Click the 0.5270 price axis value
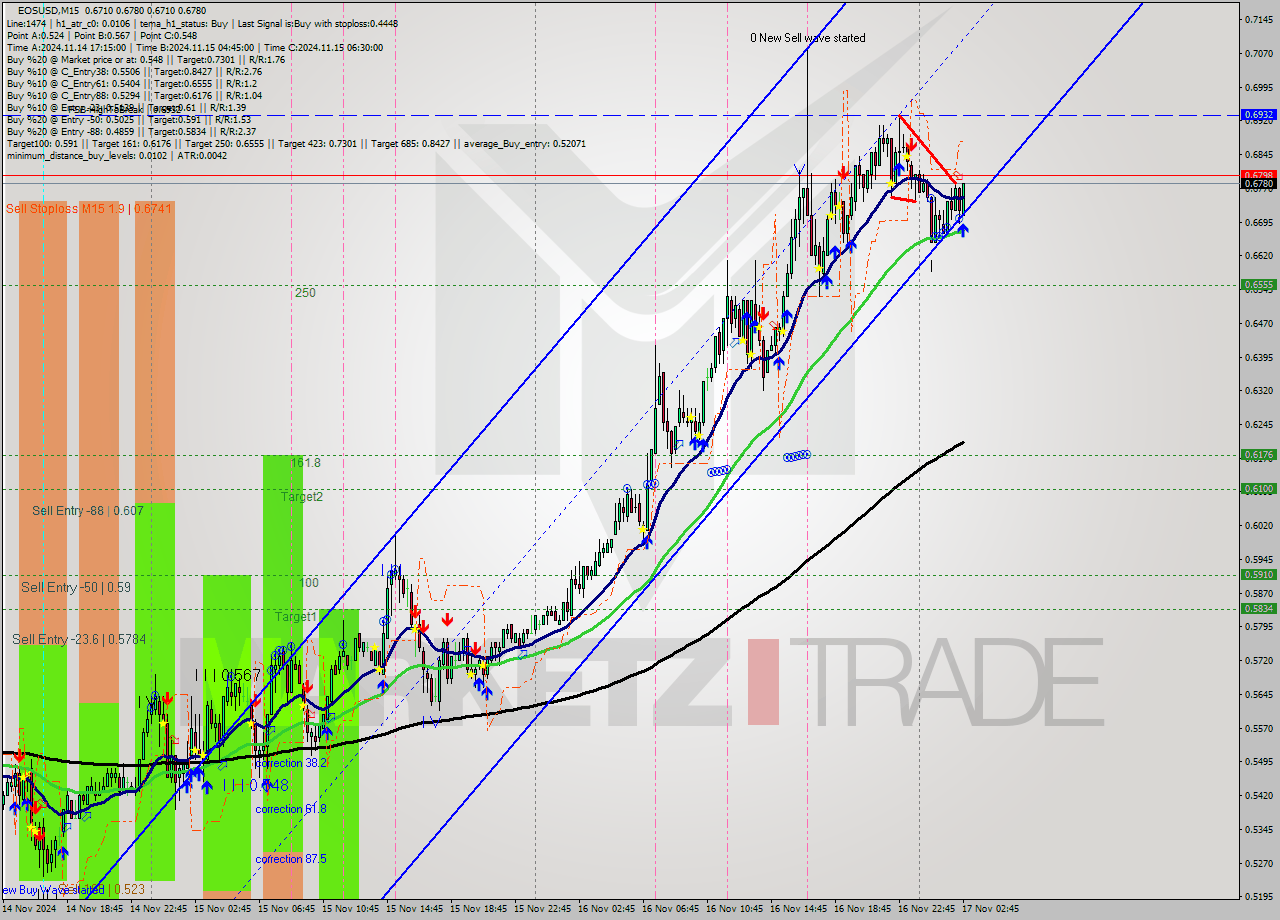 point(1258,864)
